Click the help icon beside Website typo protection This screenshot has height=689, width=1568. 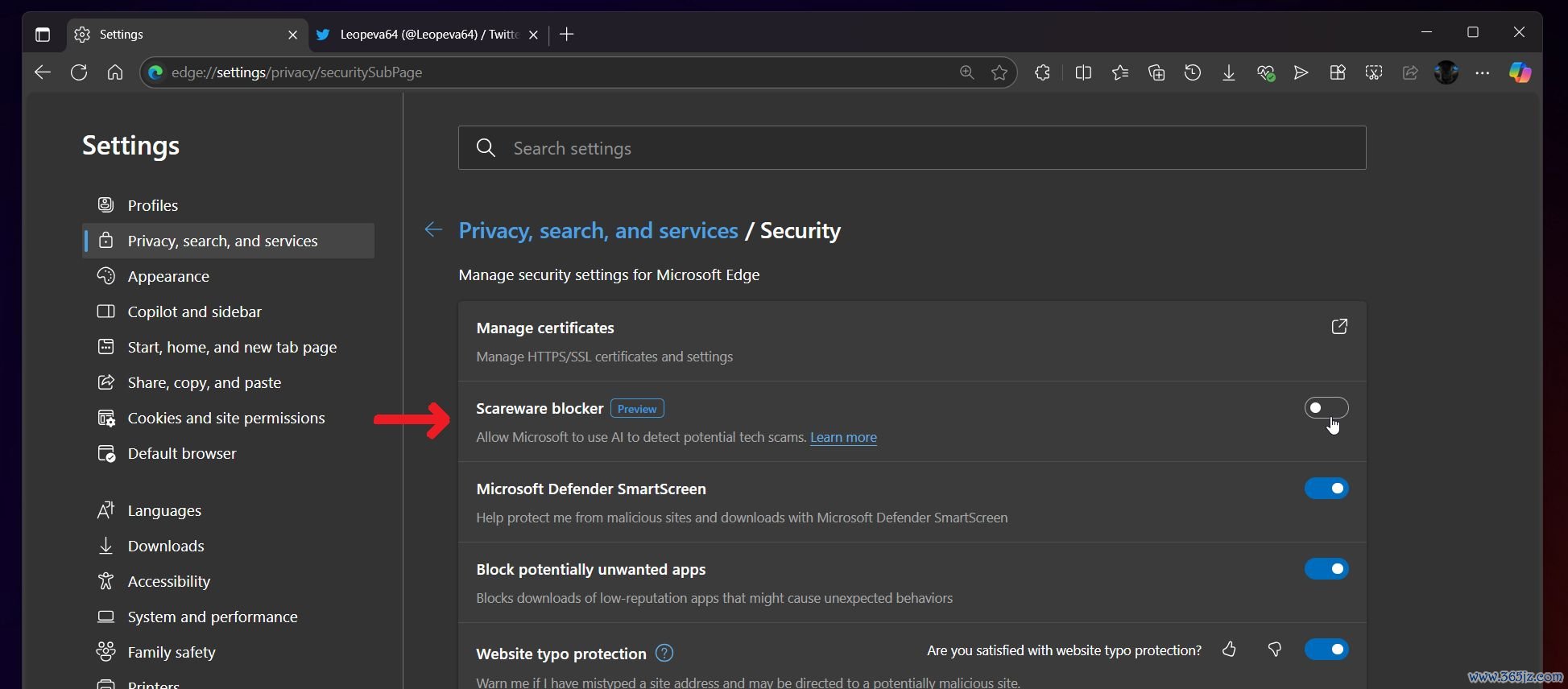click(664, 653)
